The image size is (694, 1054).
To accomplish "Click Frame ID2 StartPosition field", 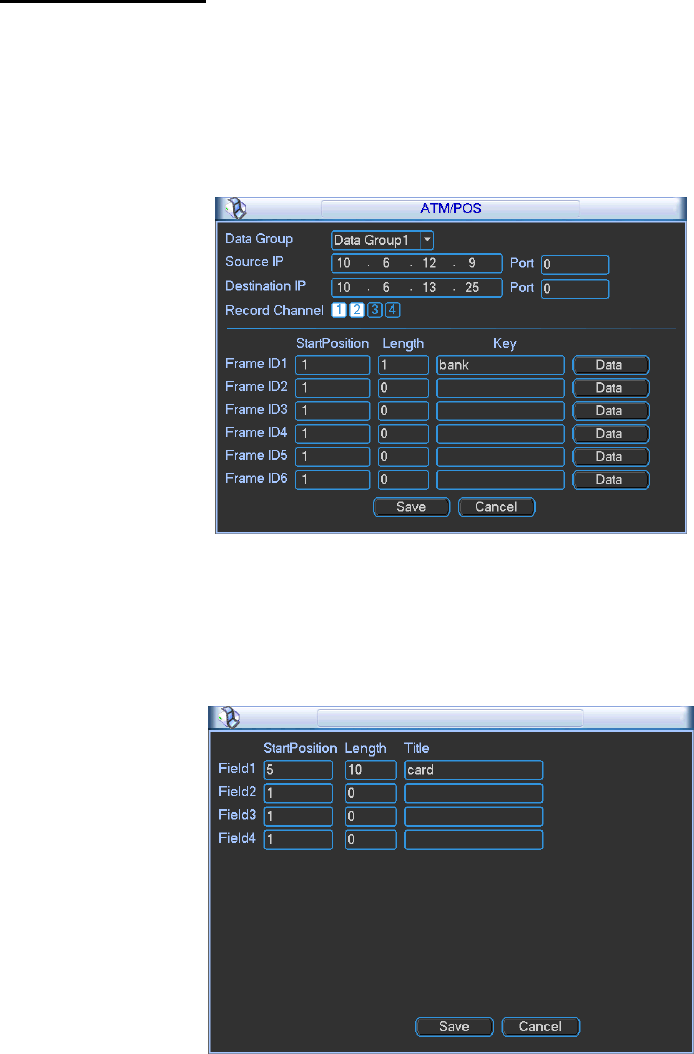I will point(332,388).
